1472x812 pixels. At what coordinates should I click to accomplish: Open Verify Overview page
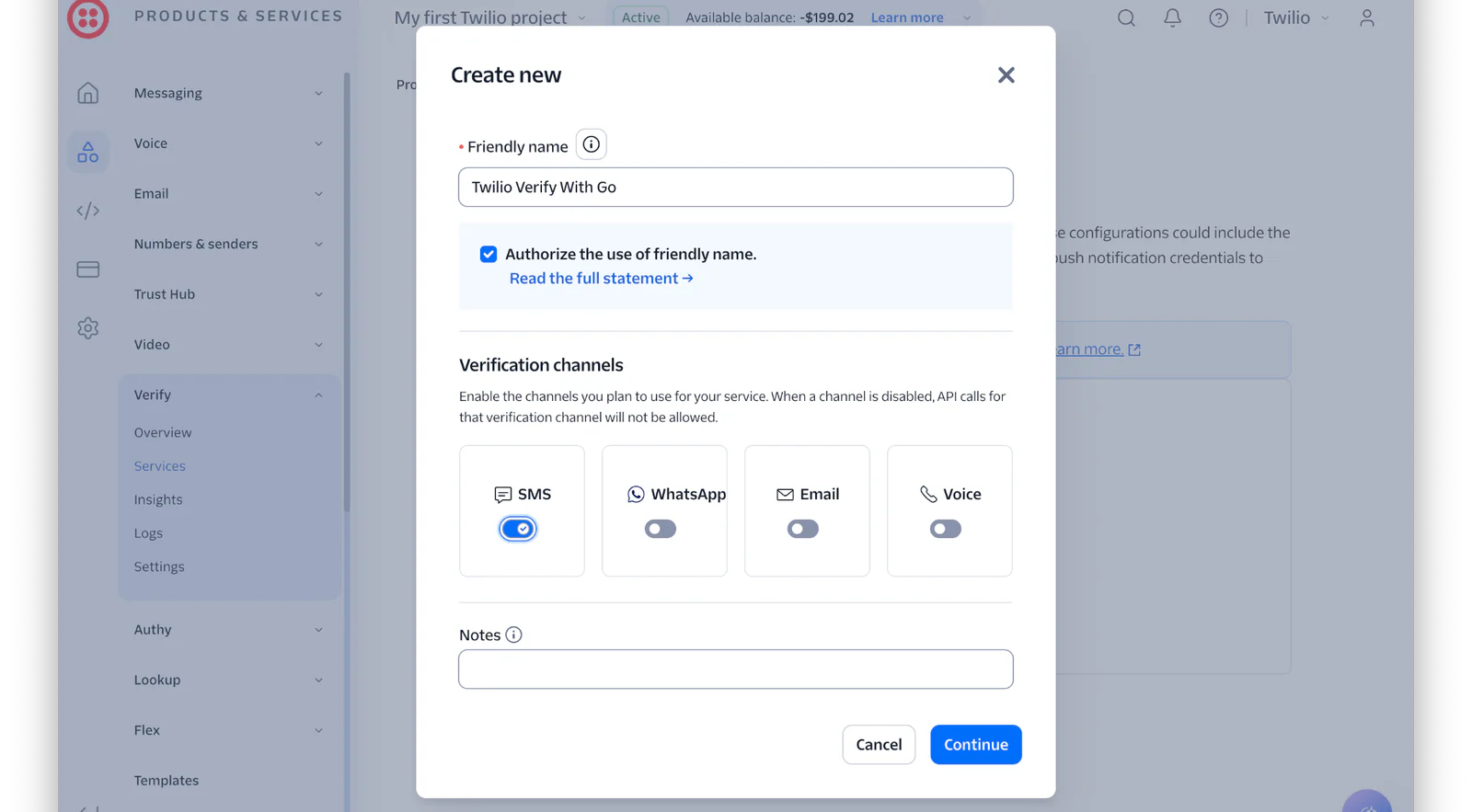click(x=163, y=432)
